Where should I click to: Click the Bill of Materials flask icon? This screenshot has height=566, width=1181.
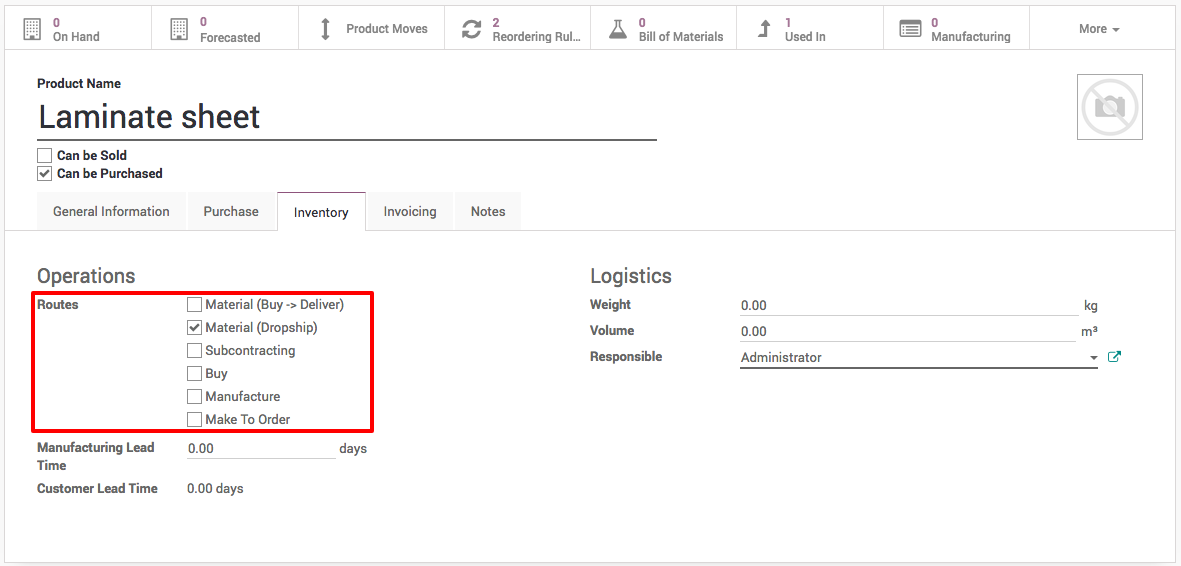[618, 29]
